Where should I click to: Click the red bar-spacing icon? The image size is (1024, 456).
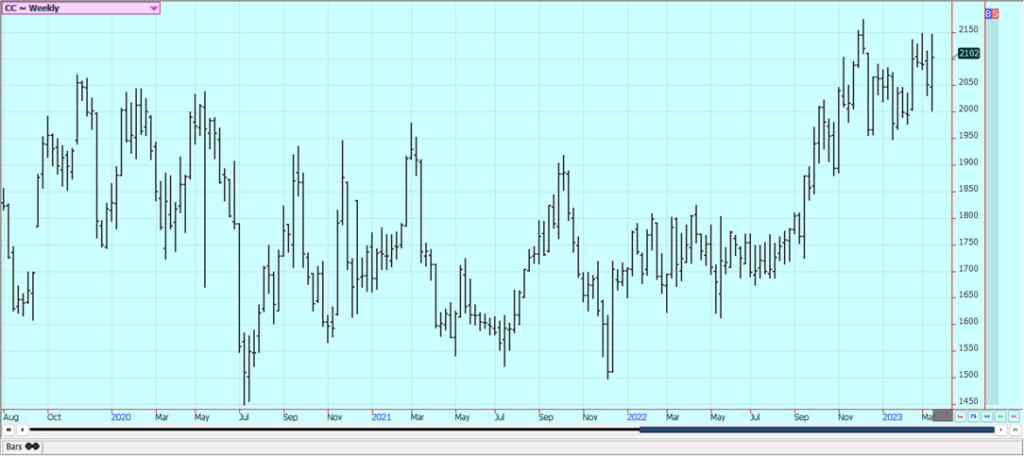pos(960,416)
